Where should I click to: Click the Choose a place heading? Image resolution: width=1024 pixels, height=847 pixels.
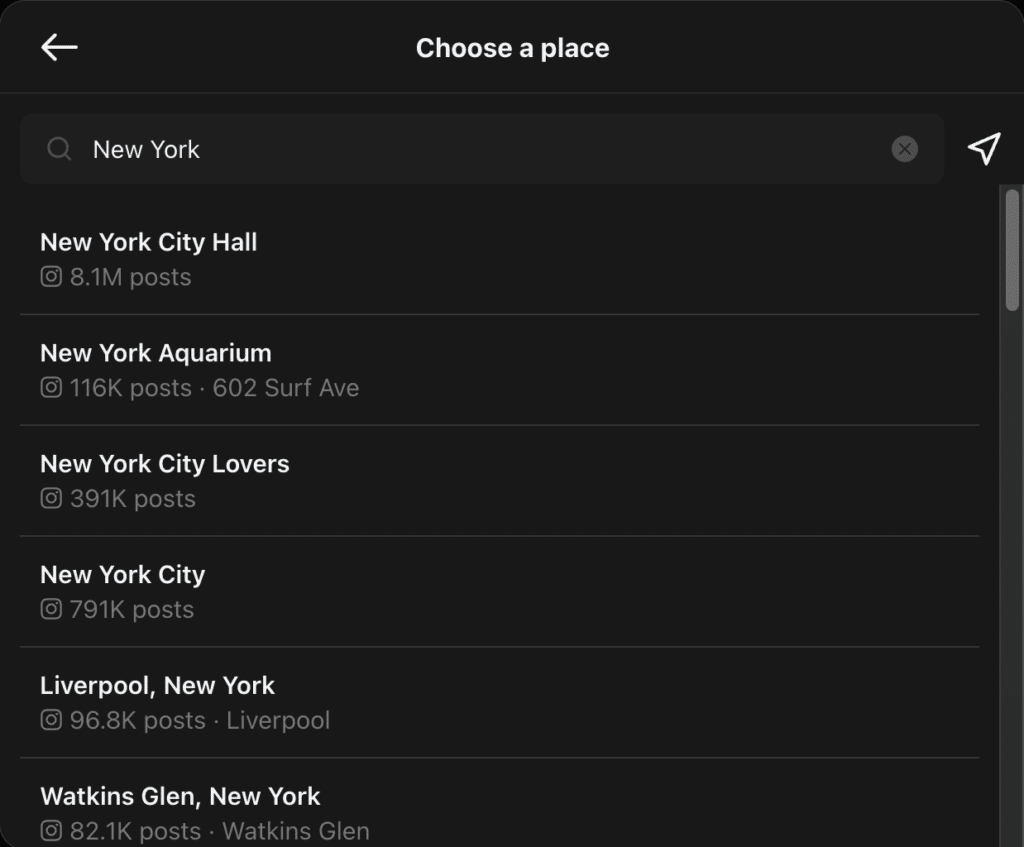pos(513,48)
